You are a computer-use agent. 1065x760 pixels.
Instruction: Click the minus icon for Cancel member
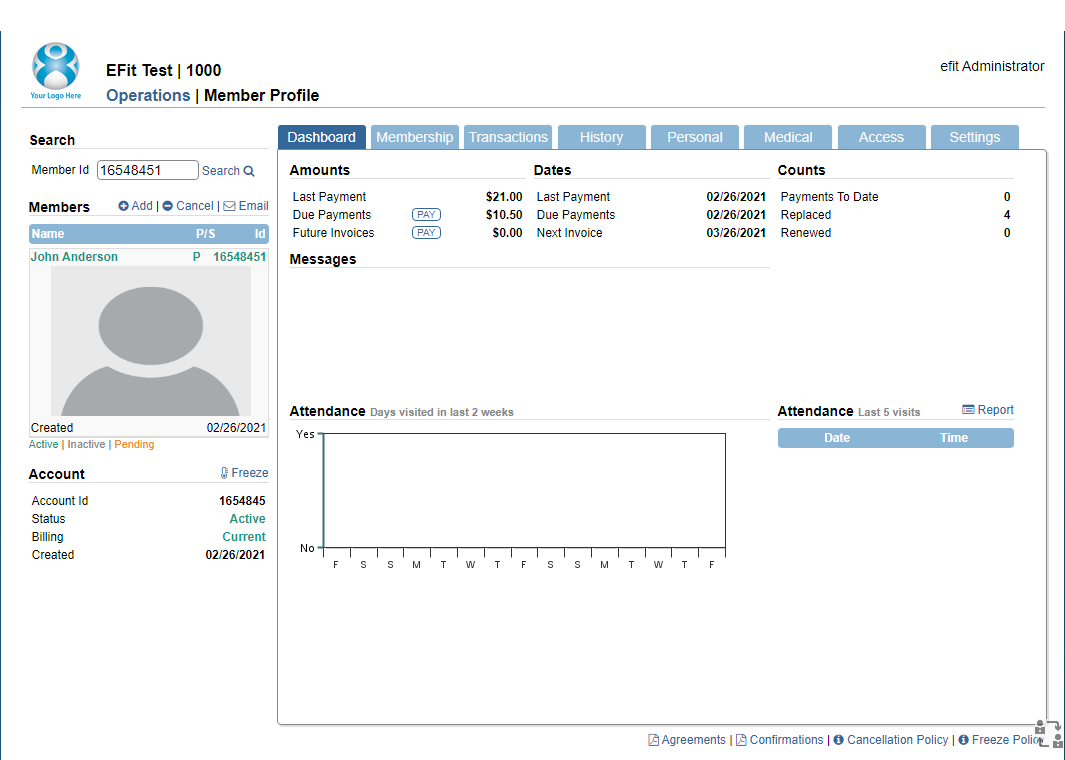[x=167, y=206]
